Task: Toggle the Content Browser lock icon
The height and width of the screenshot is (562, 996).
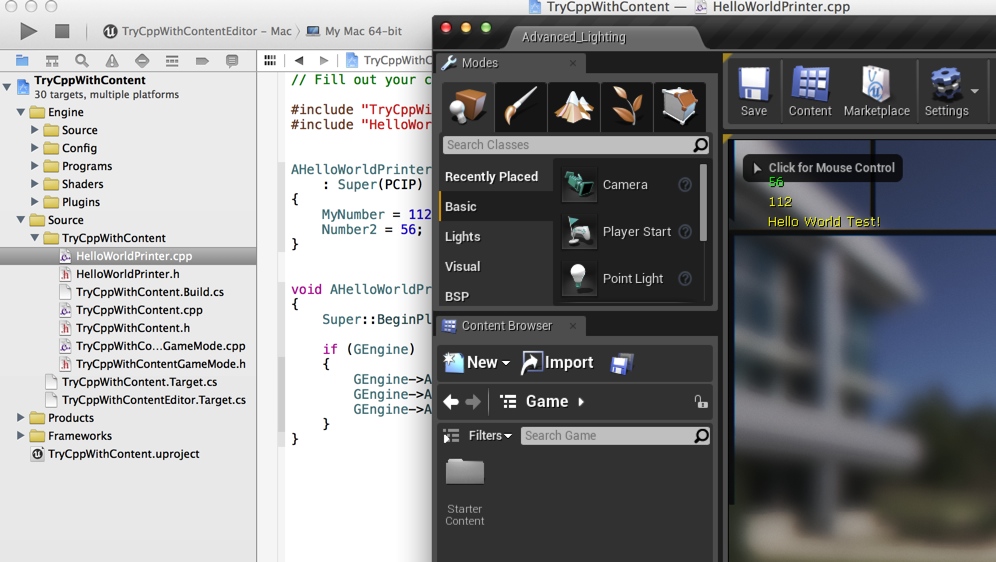Action: (701, 401)
